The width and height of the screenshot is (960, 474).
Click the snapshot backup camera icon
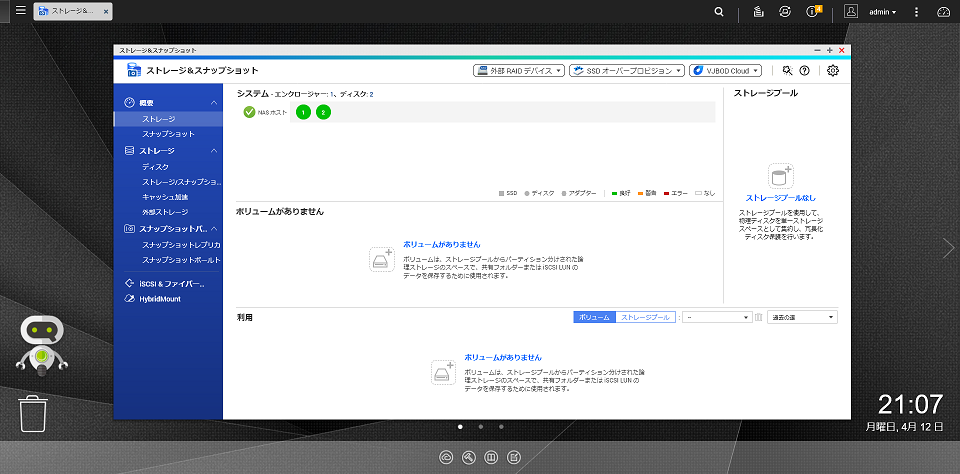[129, 228]
